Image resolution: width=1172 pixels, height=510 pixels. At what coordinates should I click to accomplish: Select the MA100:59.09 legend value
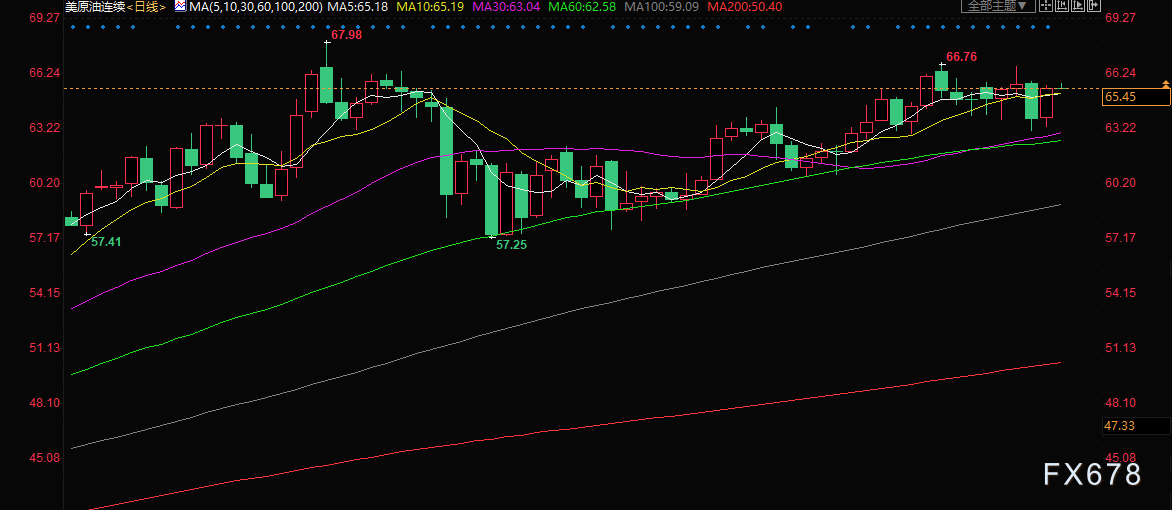tap(662, 7)
